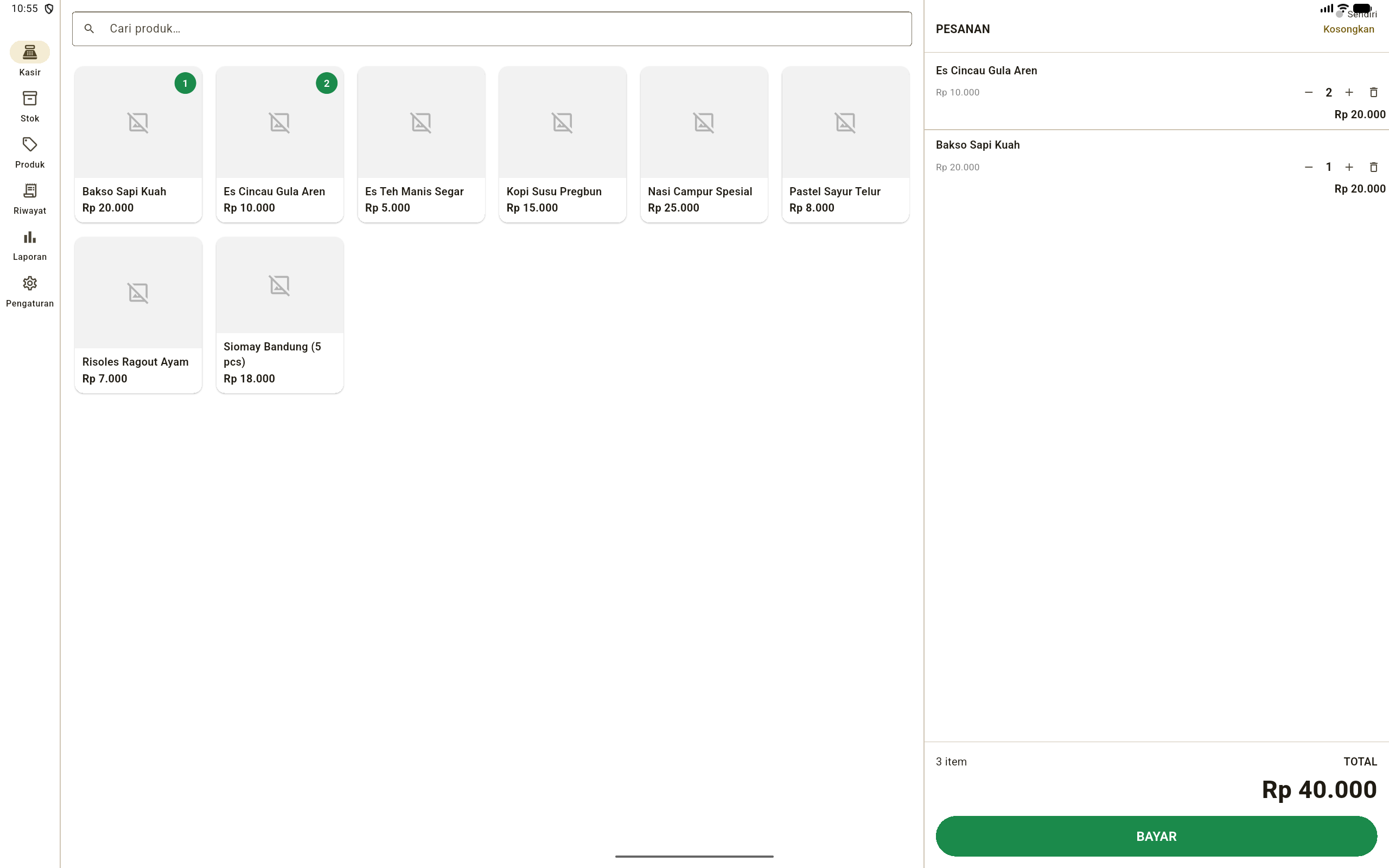Add Kopi Susu Pregbun to order
This screenshot has height=868, width=1389.
tap(563, 144)
